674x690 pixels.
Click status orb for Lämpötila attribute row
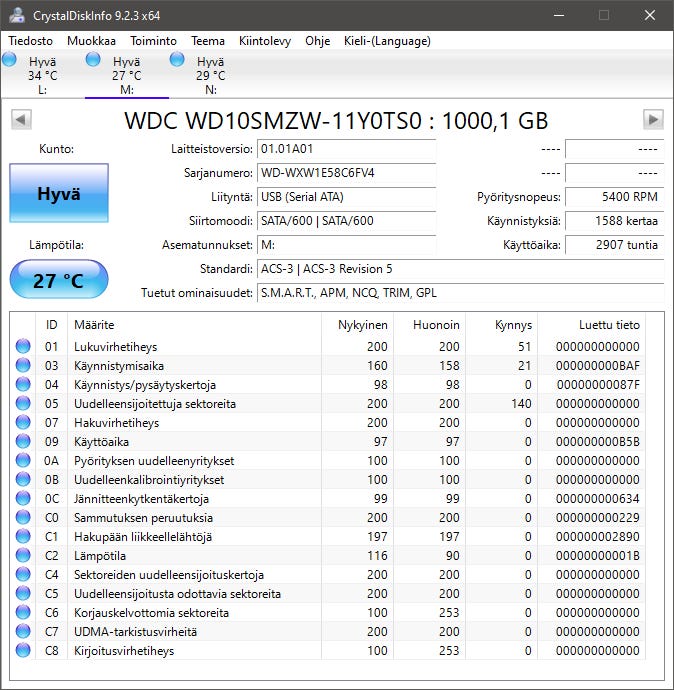click(23, 556)
